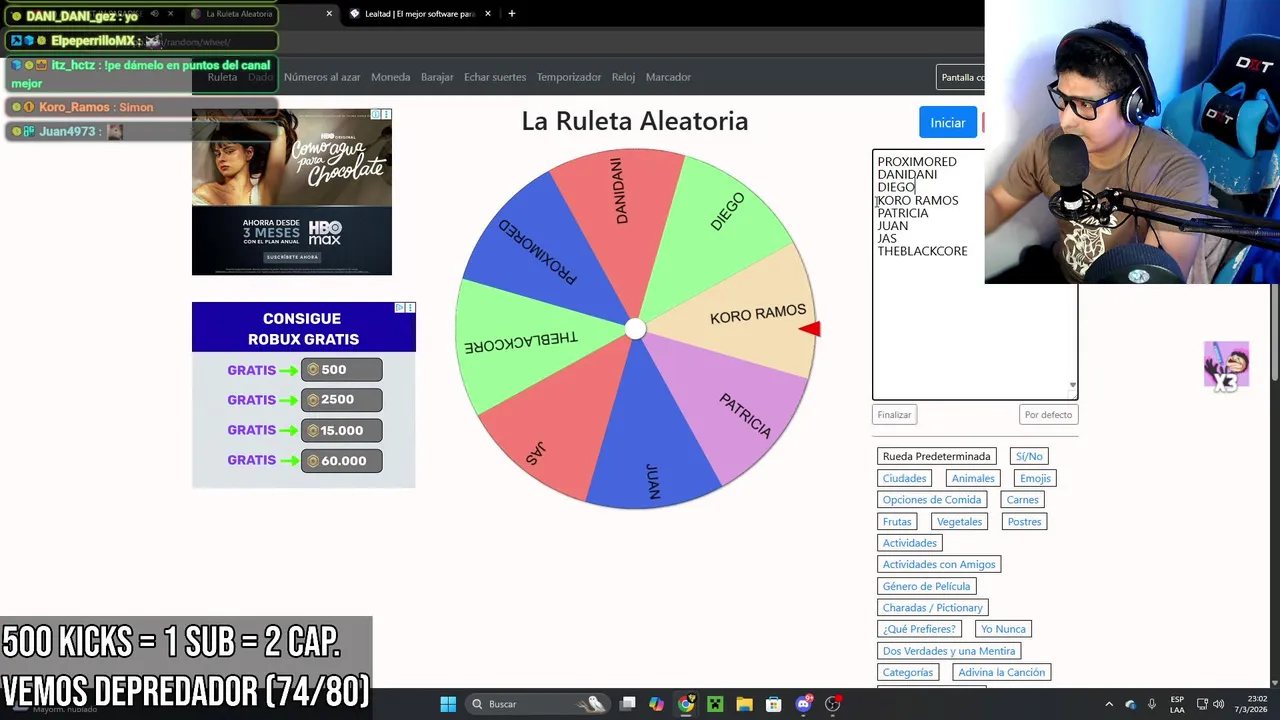Close the La Ruleta Aleatoria tab
Screen dimensions: 1280x720
pyautogui.click(x=329, y=14)
